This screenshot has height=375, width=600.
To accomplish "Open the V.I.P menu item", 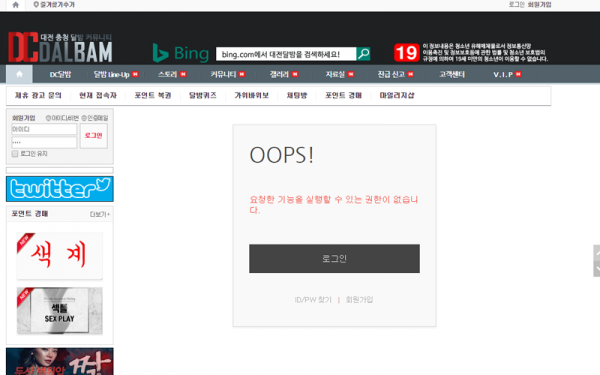I will pyautogui.click(x=507, y=74).
